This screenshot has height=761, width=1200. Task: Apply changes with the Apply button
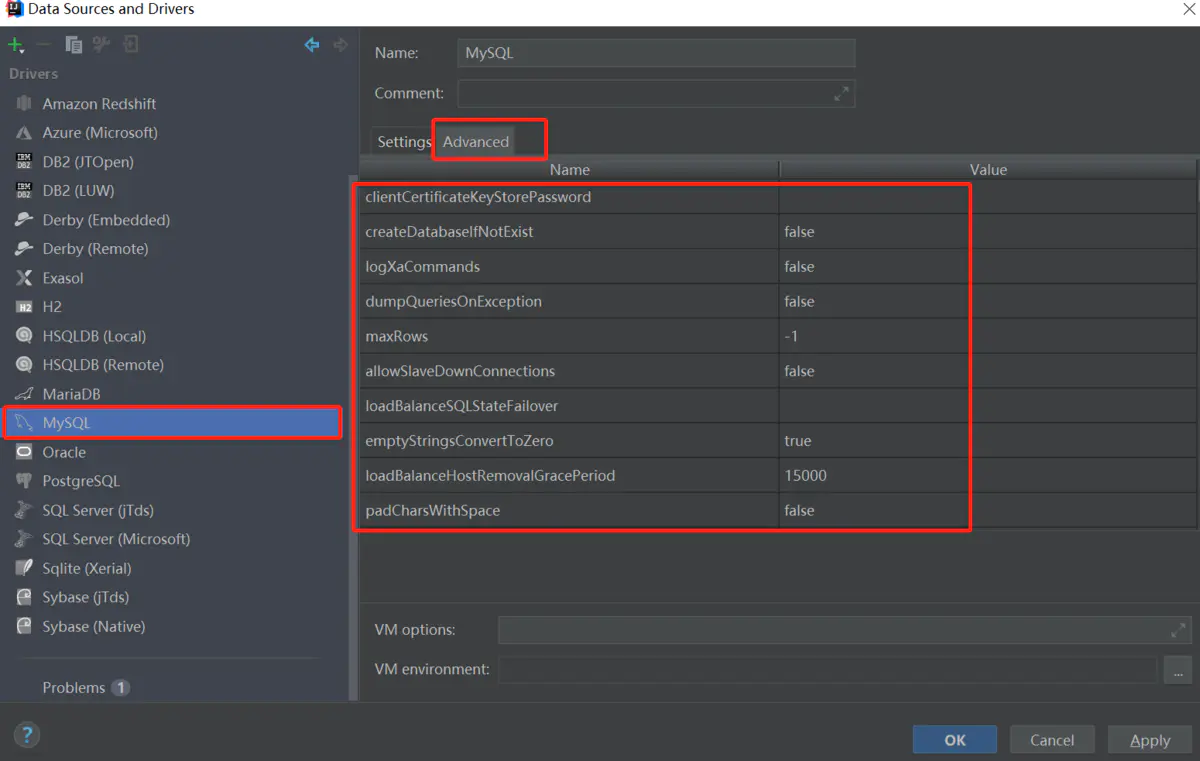[1149, 739]
